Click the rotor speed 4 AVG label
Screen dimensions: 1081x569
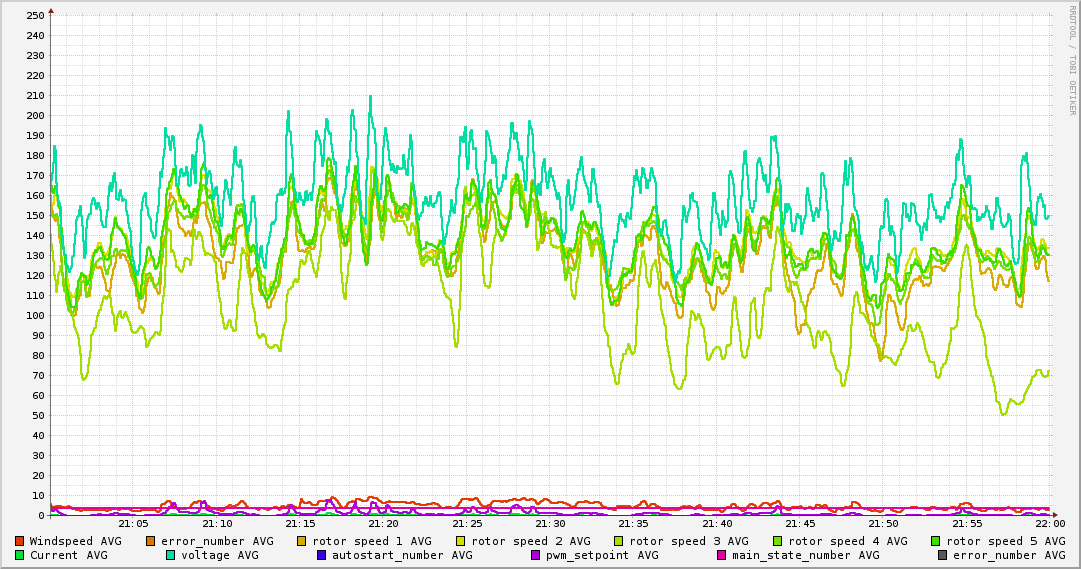click(x=847, y=541)
